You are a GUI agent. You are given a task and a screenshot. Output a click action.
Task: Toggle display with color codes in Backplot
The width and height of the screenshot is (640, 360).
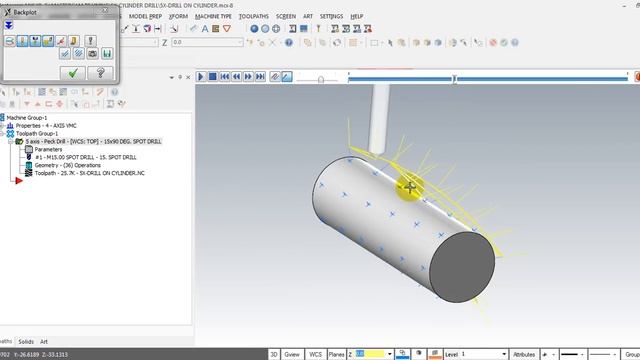(10, 41)
